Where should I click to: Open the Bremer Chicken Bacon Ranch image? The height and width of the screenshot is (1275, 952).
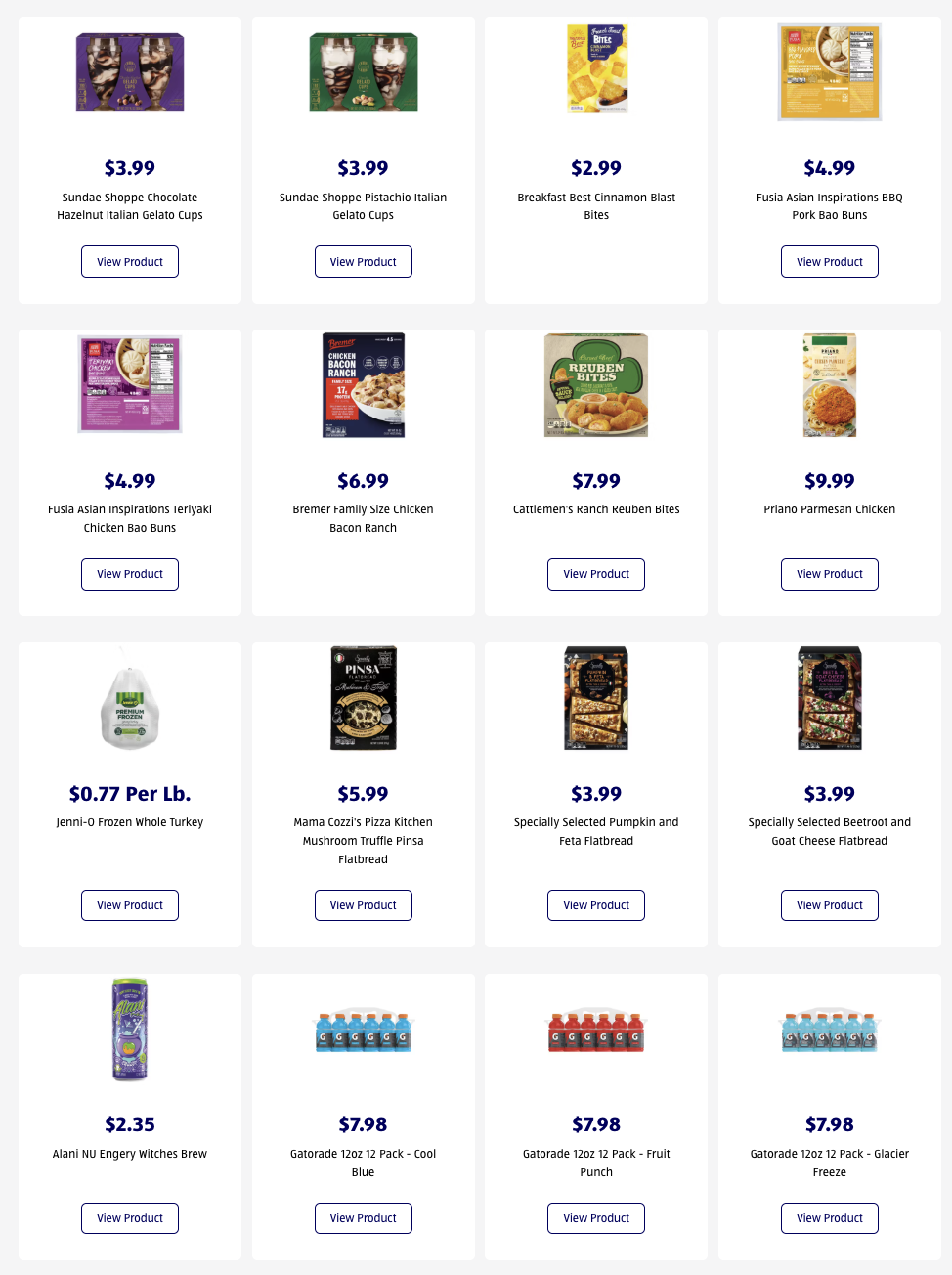click(x=364, y=385)
